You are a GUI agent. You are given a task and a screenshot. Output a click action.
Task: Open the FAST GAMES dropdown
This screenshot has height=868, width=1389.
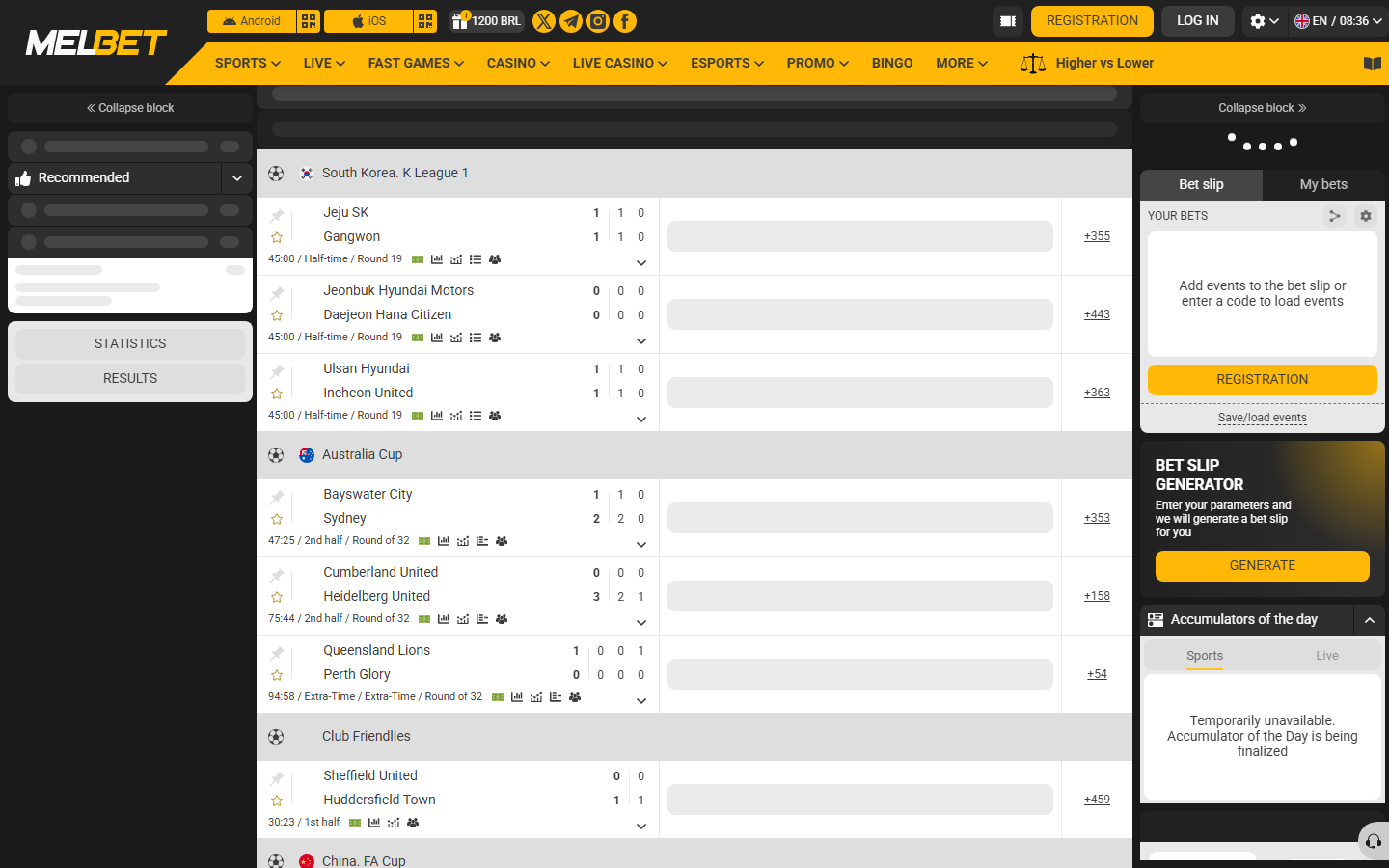point(416,63)
